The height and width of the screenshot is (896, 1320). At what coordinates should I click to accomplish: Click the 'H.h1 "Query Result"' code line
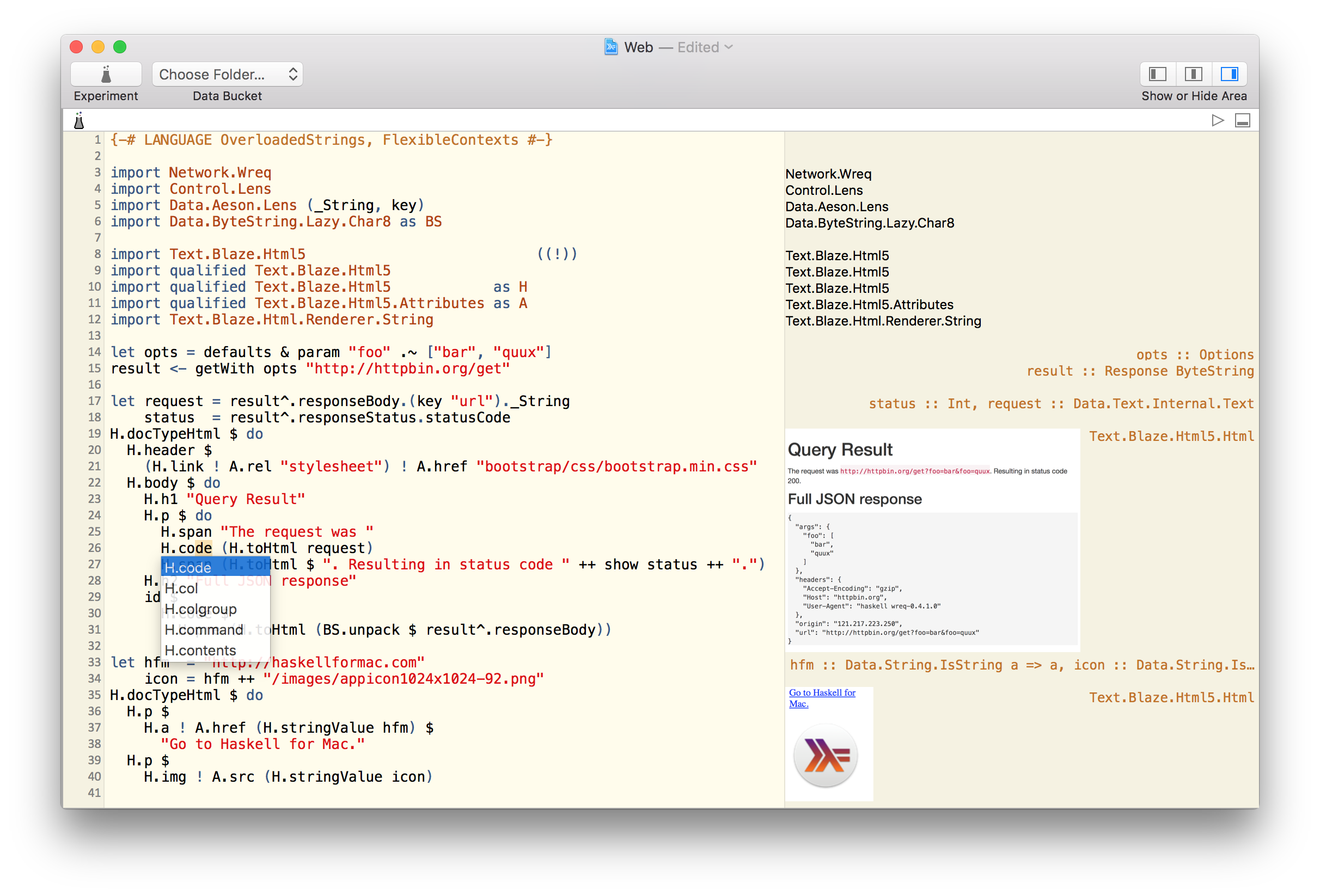pyautogui.click(x=224, y=499)
